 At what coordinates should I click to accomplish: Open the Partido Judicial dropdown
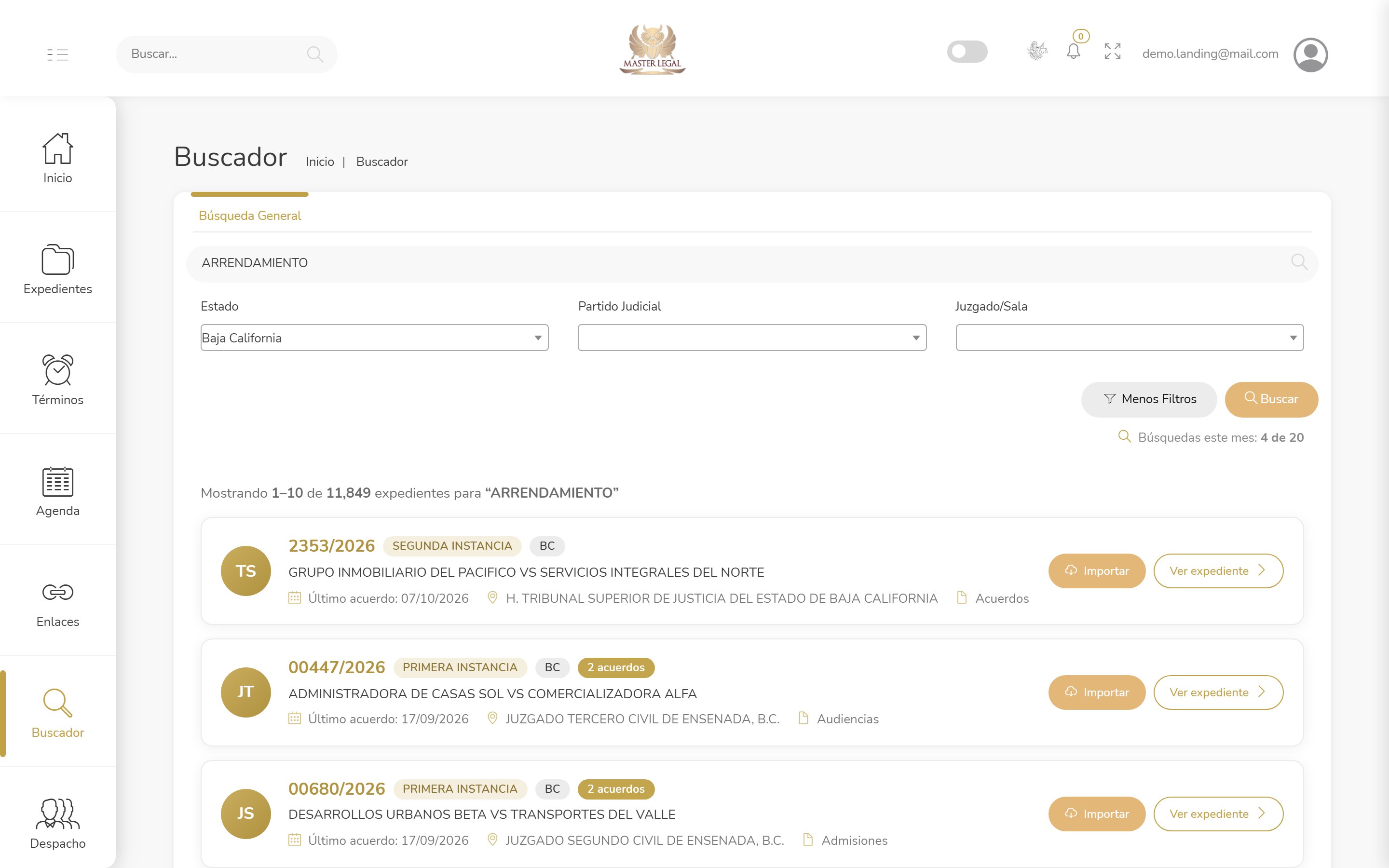[752, 338]
